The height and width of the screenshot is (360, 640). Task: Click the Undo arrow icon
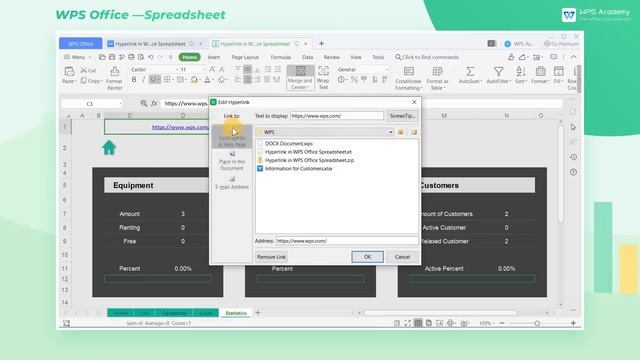pos(151,57)
